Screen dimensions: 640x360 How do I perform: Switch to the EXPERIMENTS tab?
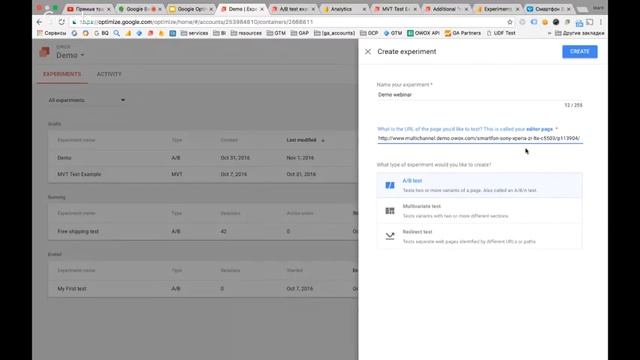click(62, 74)
